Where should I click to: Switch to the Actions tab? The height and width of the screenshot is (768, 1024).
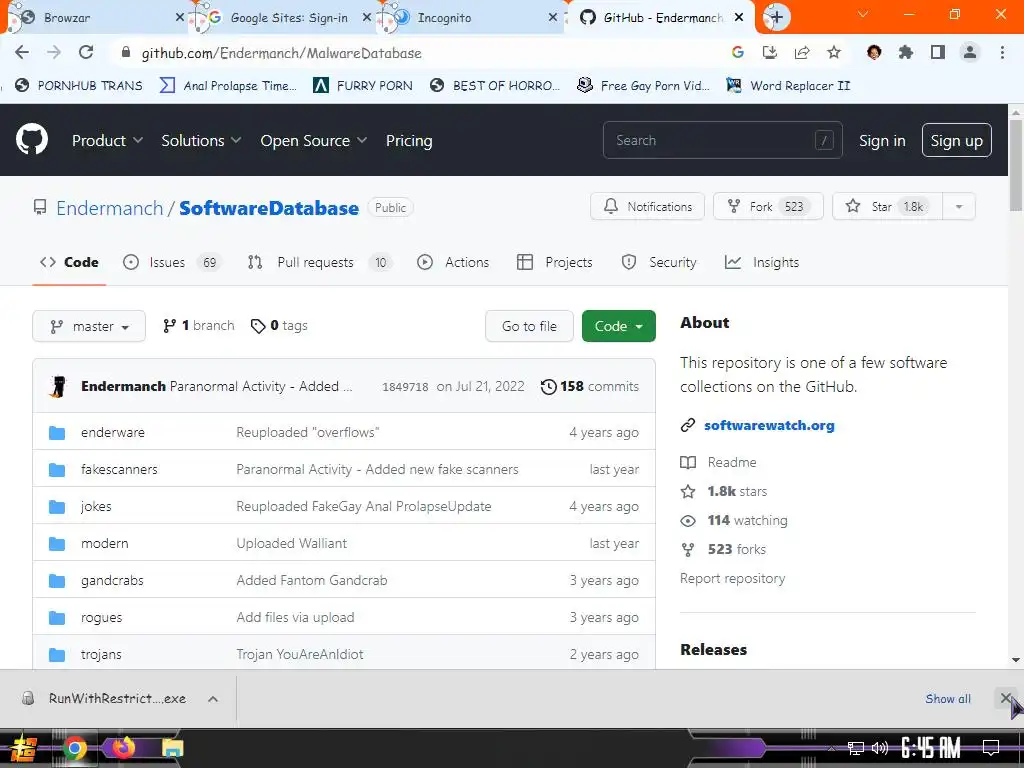[453, 262]
